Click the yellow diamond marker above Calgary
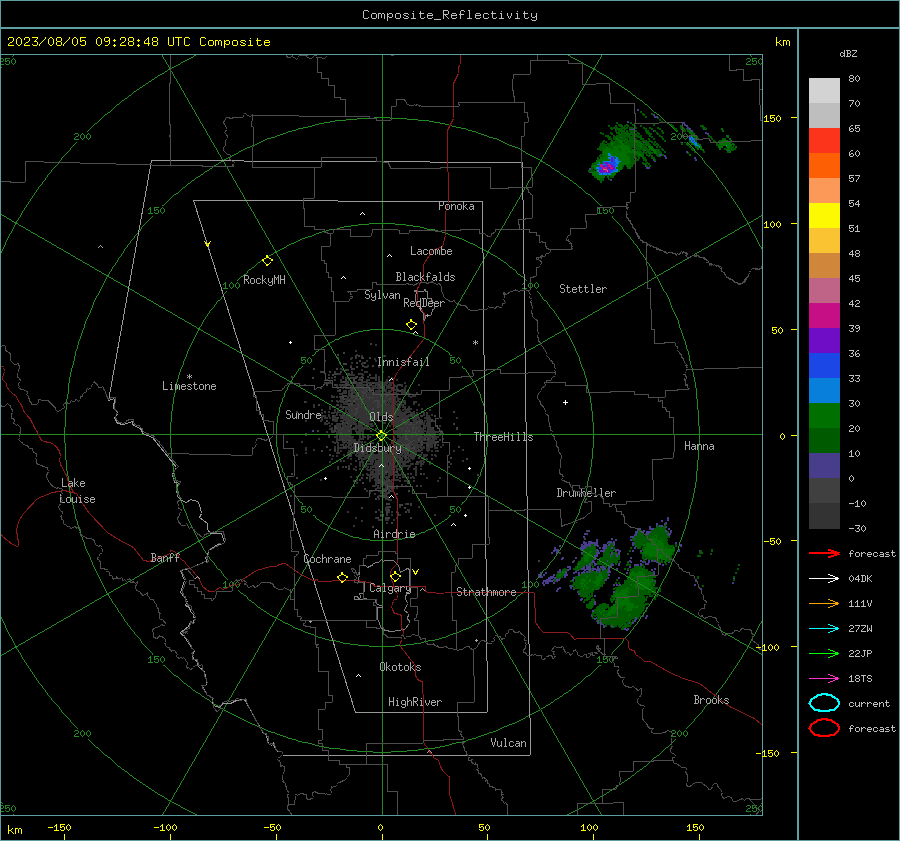Viewport: 900px width, 841px height. tap(395, 576)
